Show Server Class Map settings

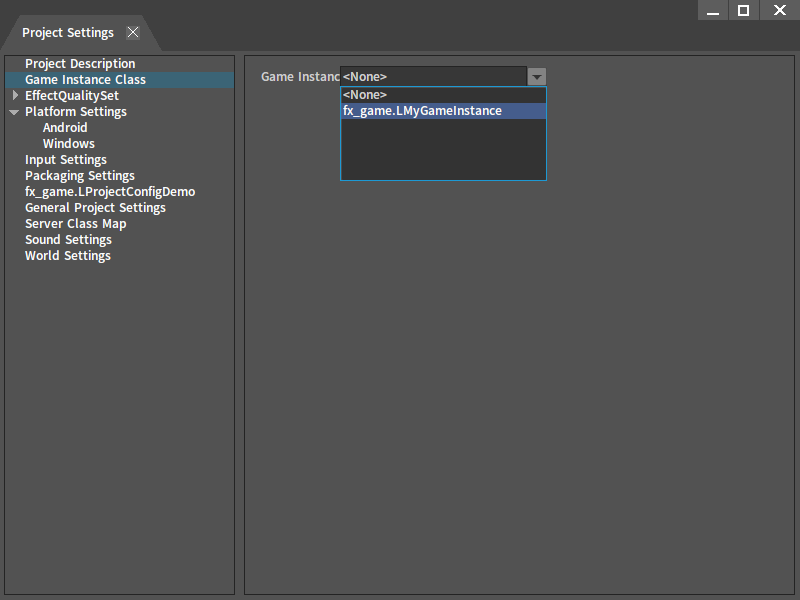pyautogui.click(x=75, y=224)
